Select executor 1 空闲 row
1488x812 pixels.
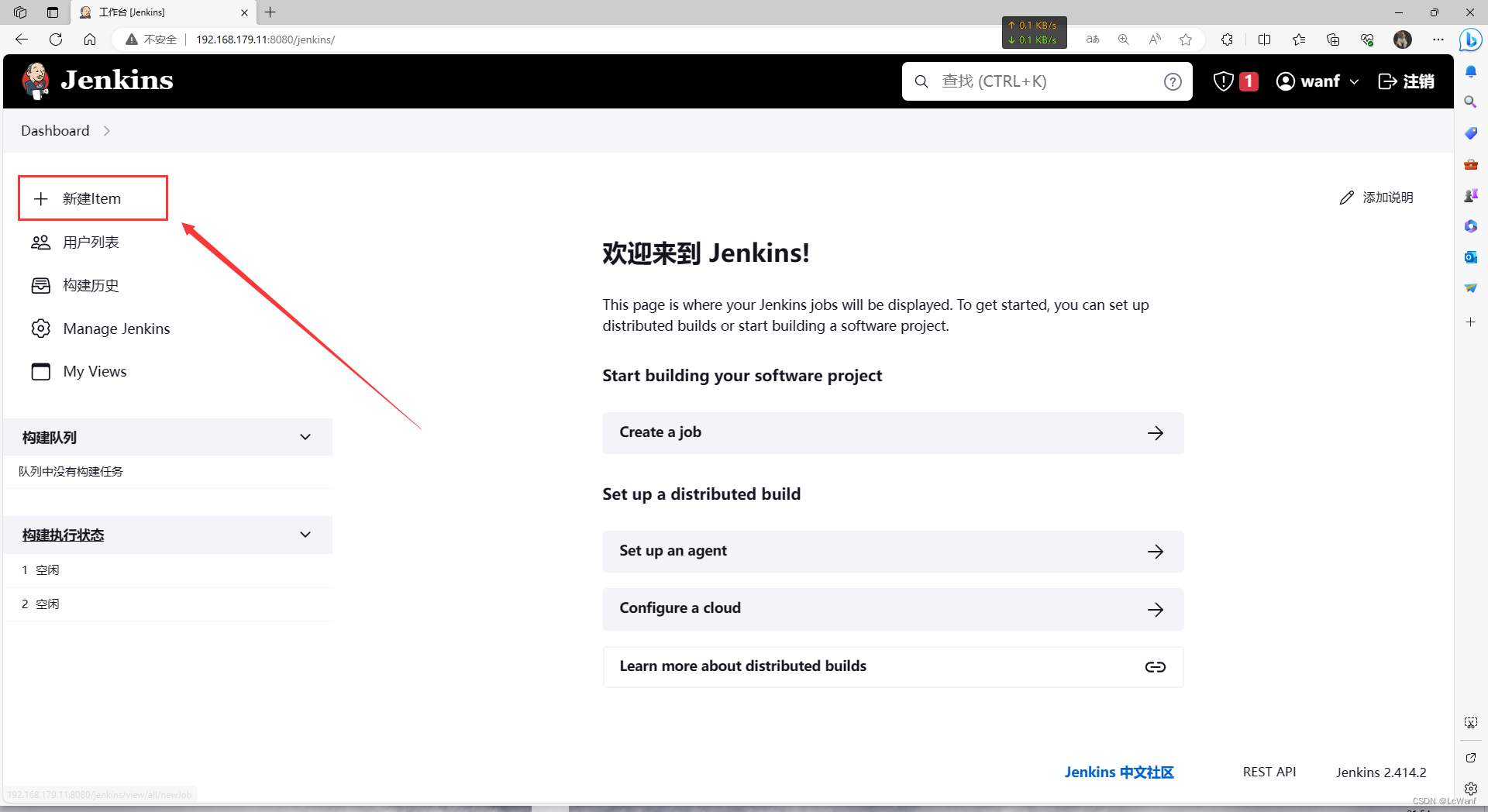(x=167, y=570)
